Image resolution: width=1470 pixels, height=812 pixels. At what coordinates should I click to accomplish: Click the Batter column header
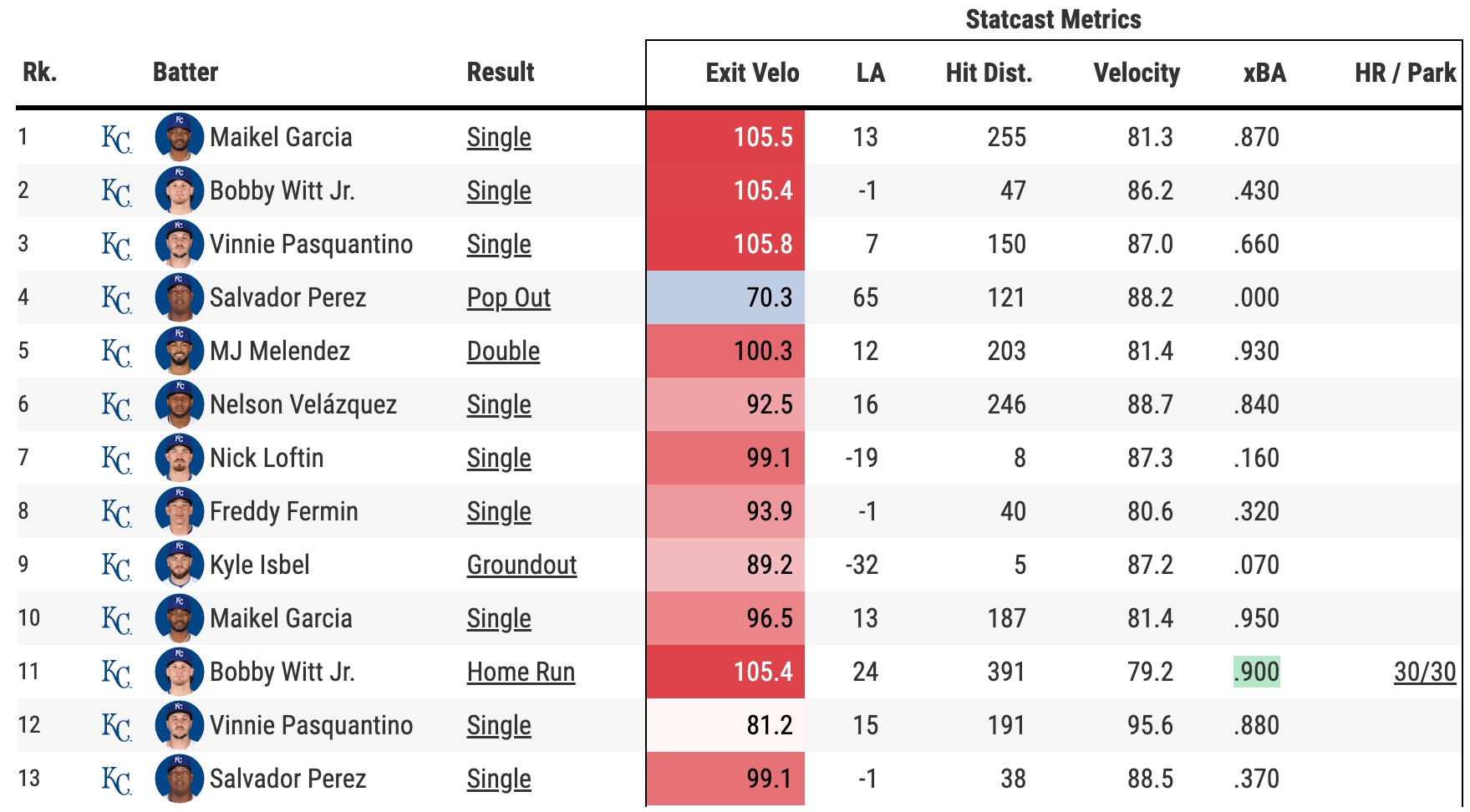click(x=186, y=73)
